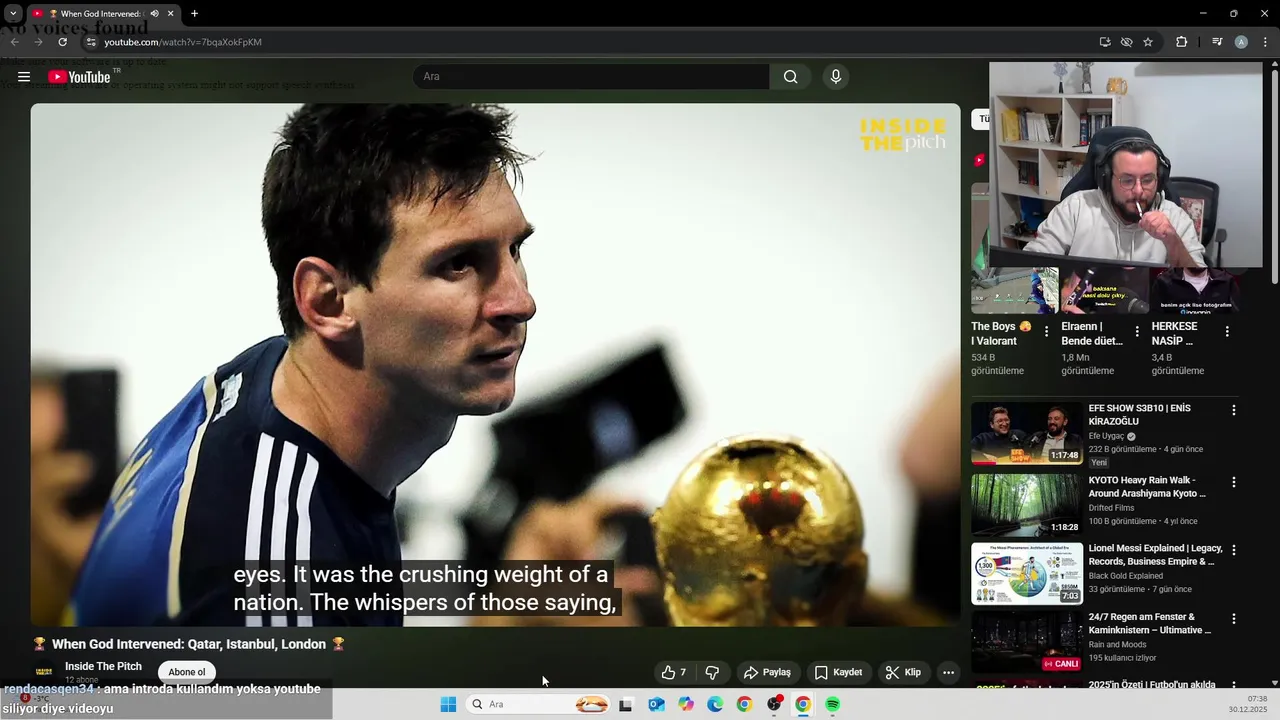The image size is (1280, 720).
Task: Save the video with Kaydet button
Action: (x=838, y=672)
